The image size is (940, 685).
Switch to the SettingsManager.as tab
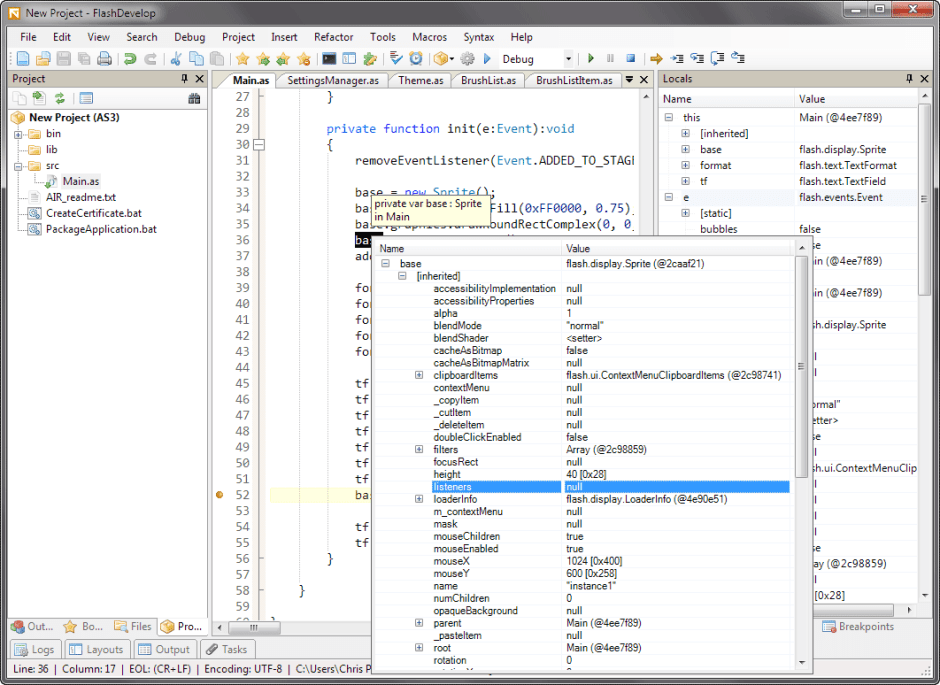coord(333,80)
